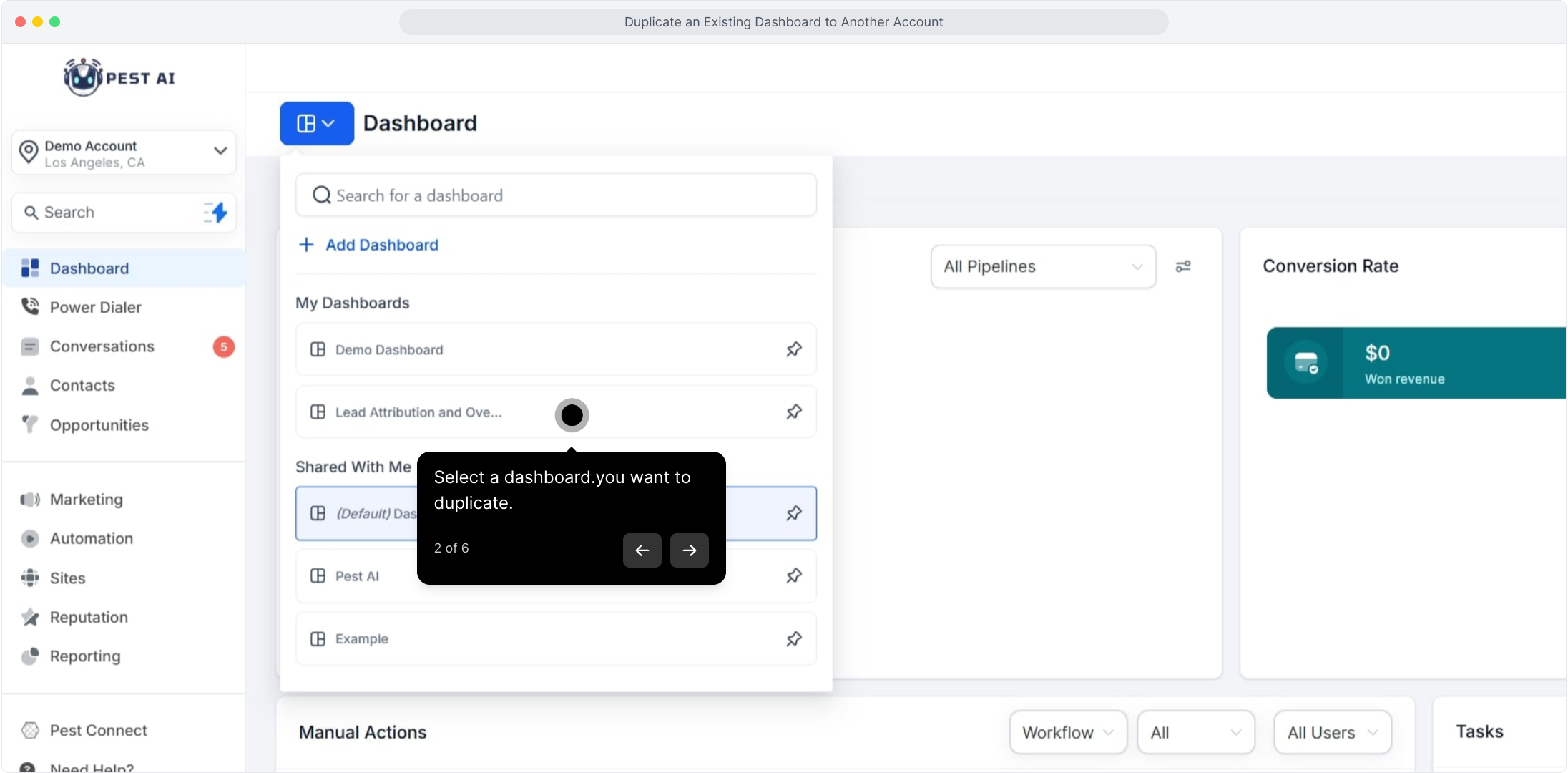1568x773 pixels.
Task: Click the Contacts person icon
Action: (30, 386)
